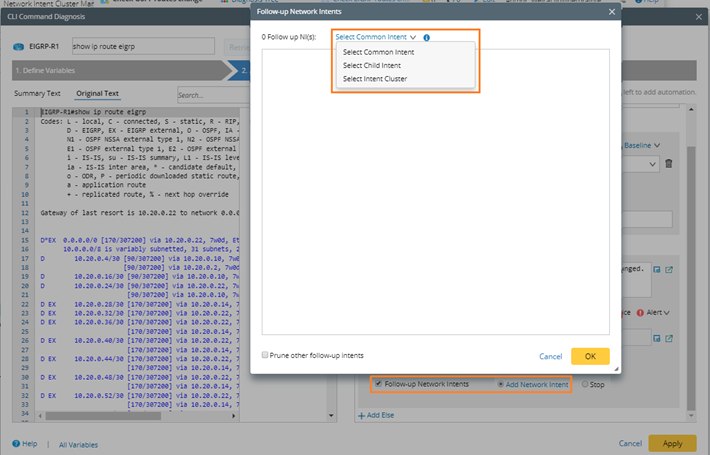710x455 pixels.
Task: Toggle the Follow-up Network Intents checkbox
Action: pyautogui.click(x=378, y=384)
